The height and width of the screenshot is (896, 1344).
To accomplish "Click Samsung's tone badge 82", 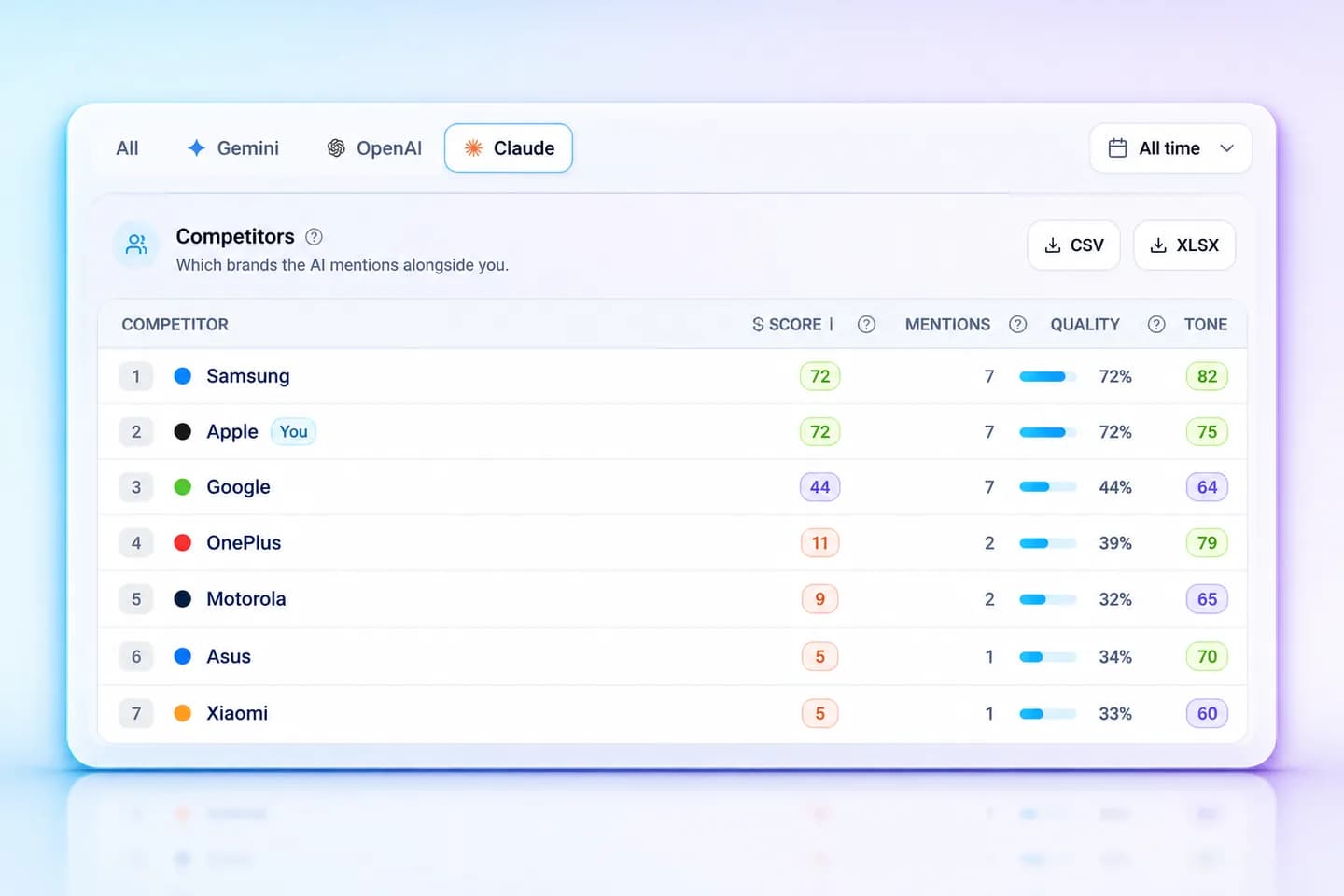I will pos(1207,376).
